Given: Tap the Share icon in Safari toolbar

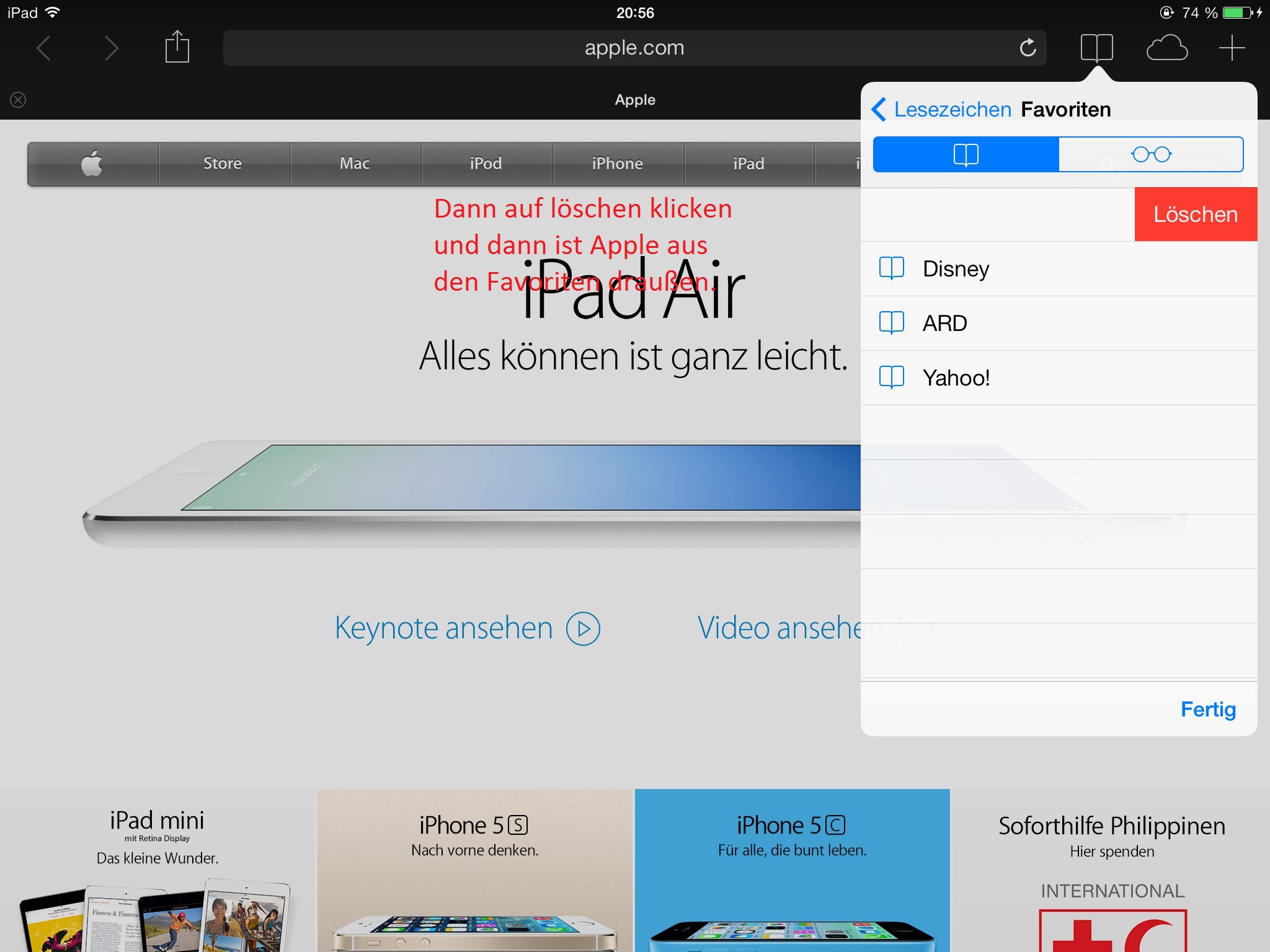Looking at the screenshot, I should click(177, 47).
